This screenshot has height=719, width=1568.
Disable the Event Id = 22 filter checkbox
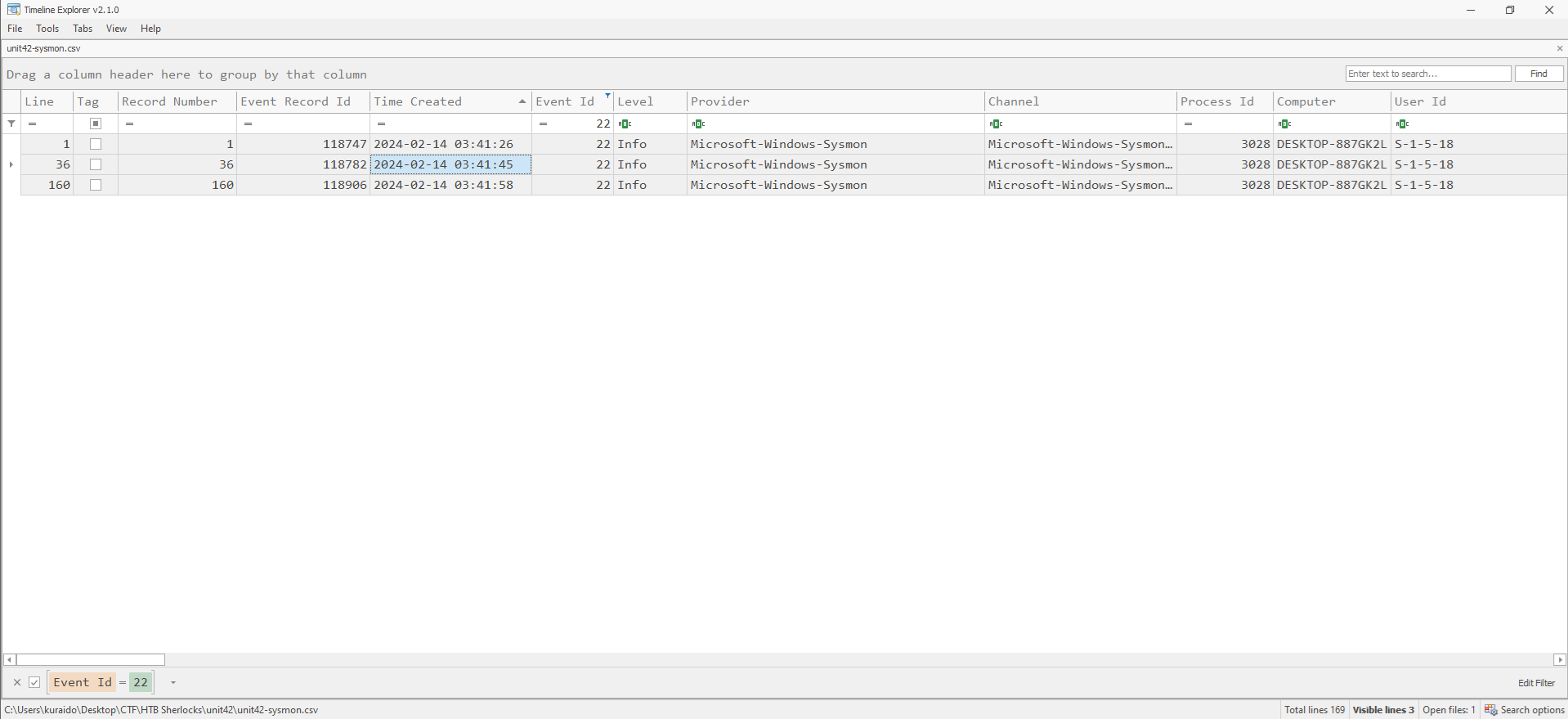click(x=35, y=682)
